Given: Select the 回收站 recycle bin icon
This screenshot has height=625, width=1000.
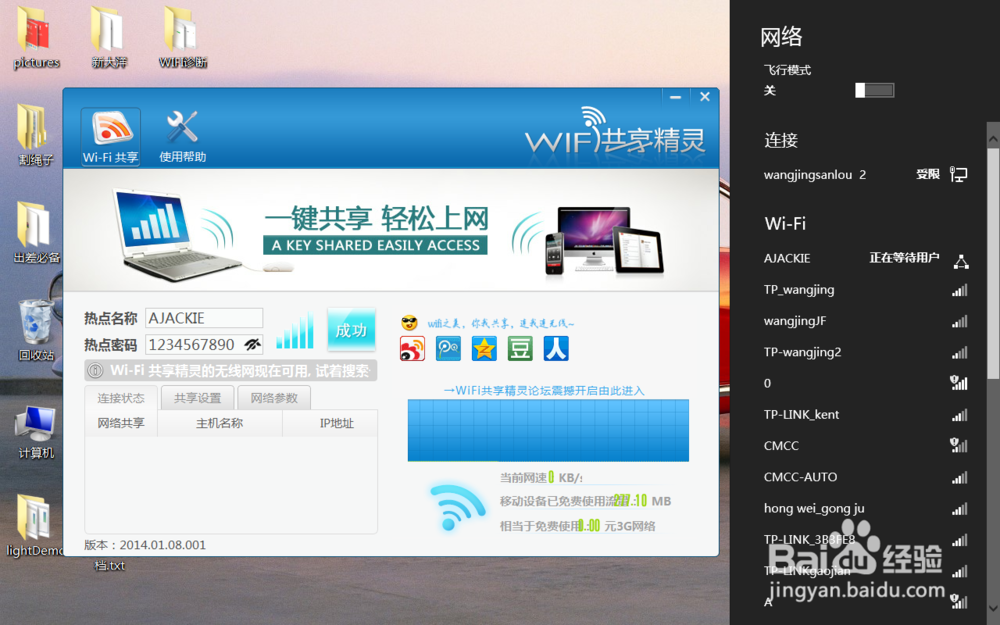Looking at the screenshot, I should click(36, 330).
